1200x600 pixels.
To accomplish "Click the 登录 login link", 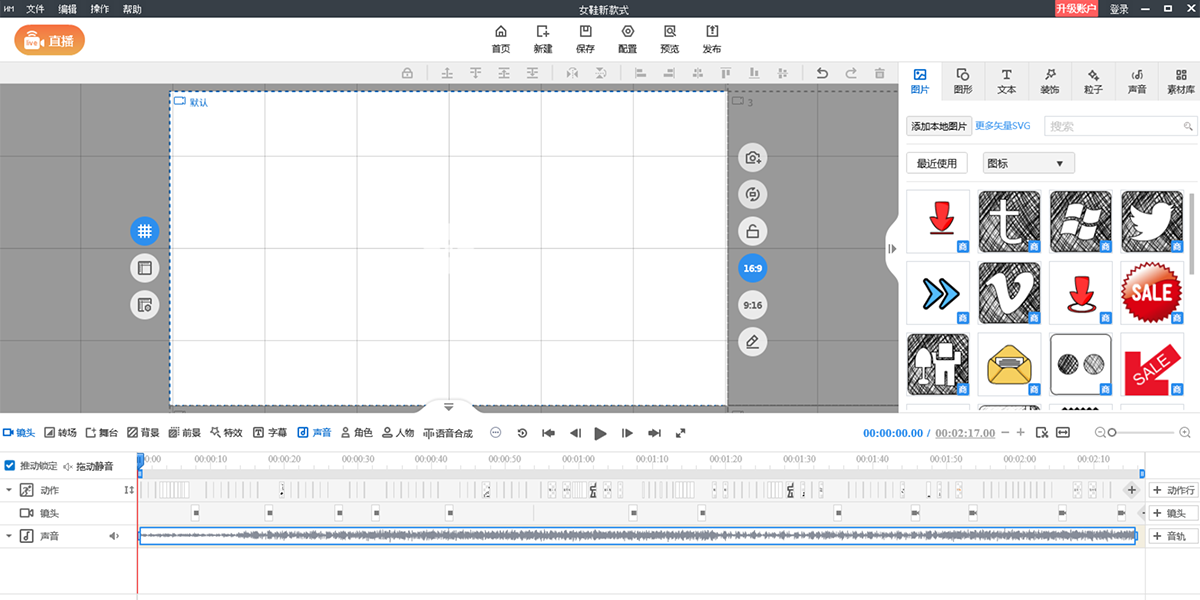I will point(1119,9).
